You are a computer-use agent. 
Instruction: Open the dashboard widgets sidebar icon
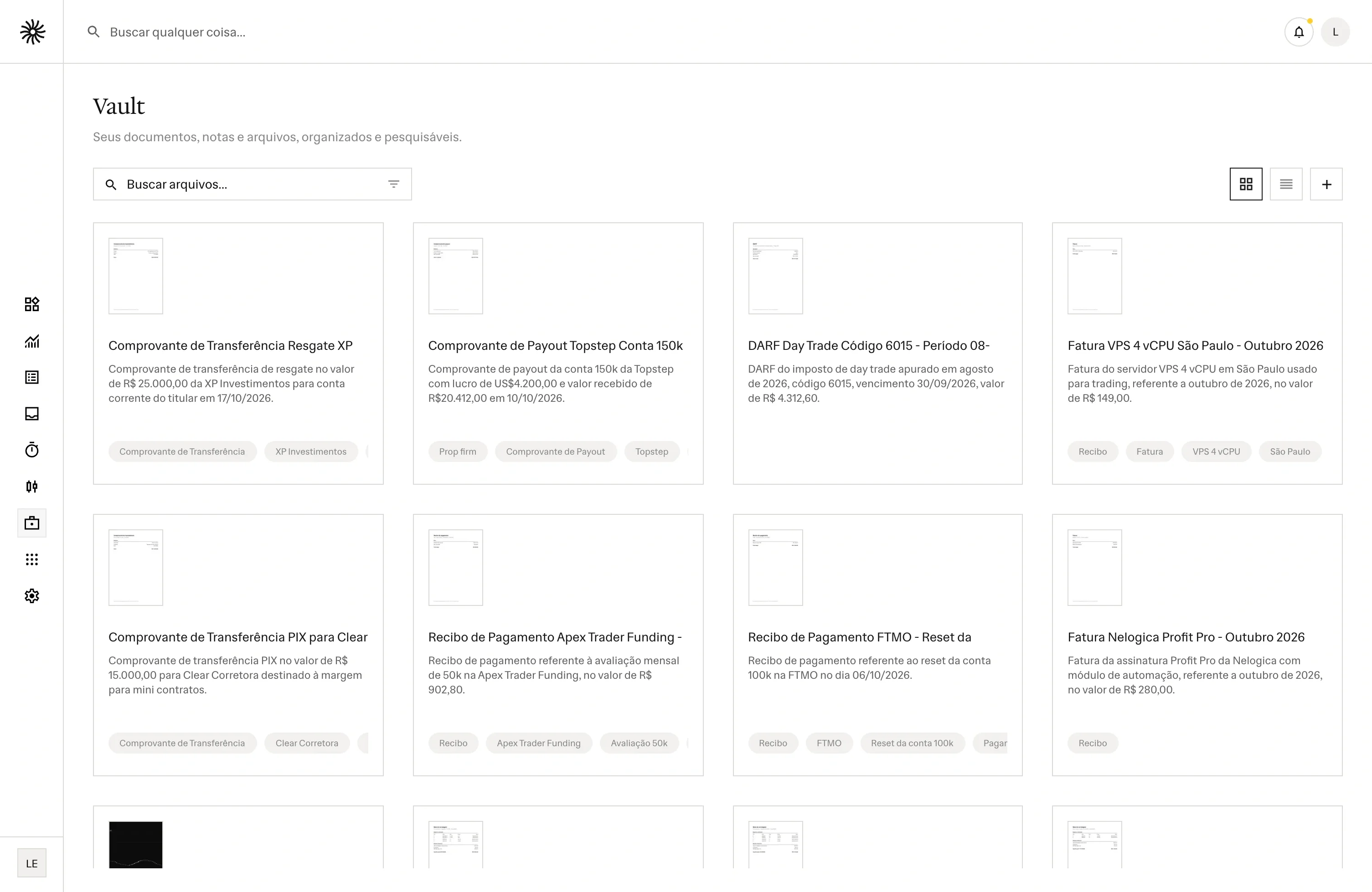click(x=32, y=304)
